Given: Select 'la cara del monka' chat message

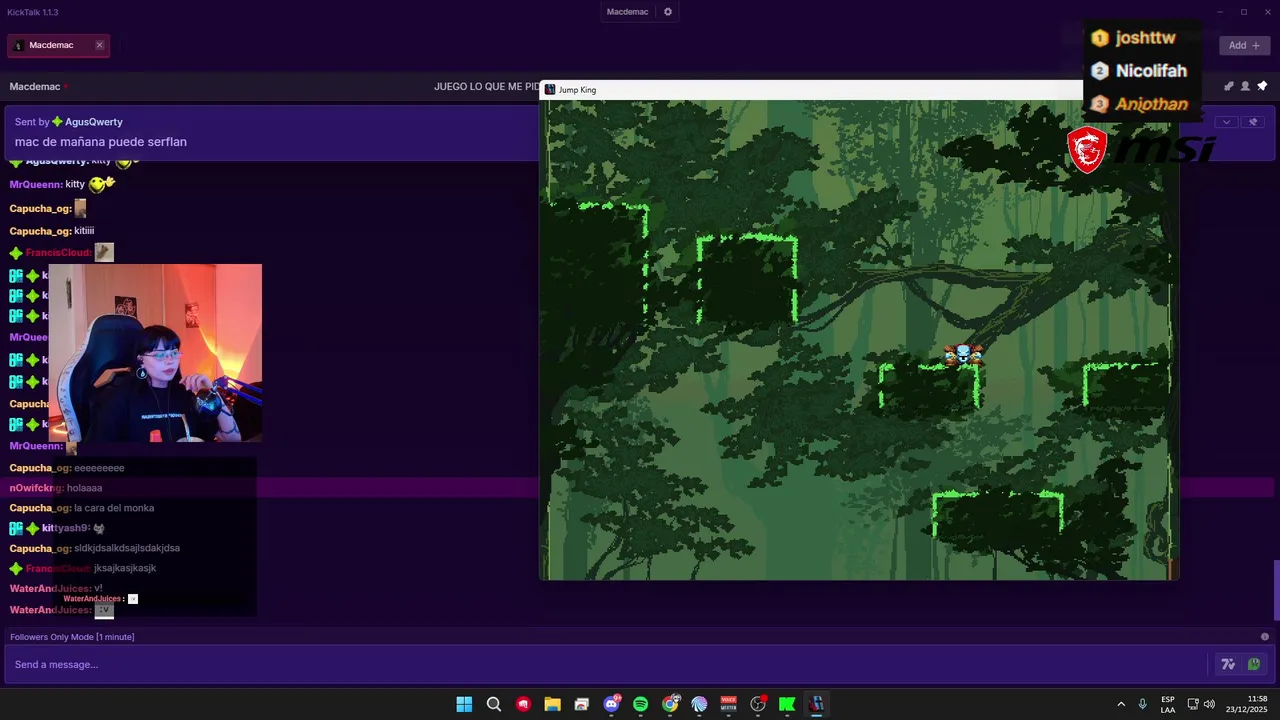Looking at the screenshot, I should tap(114, 508).
